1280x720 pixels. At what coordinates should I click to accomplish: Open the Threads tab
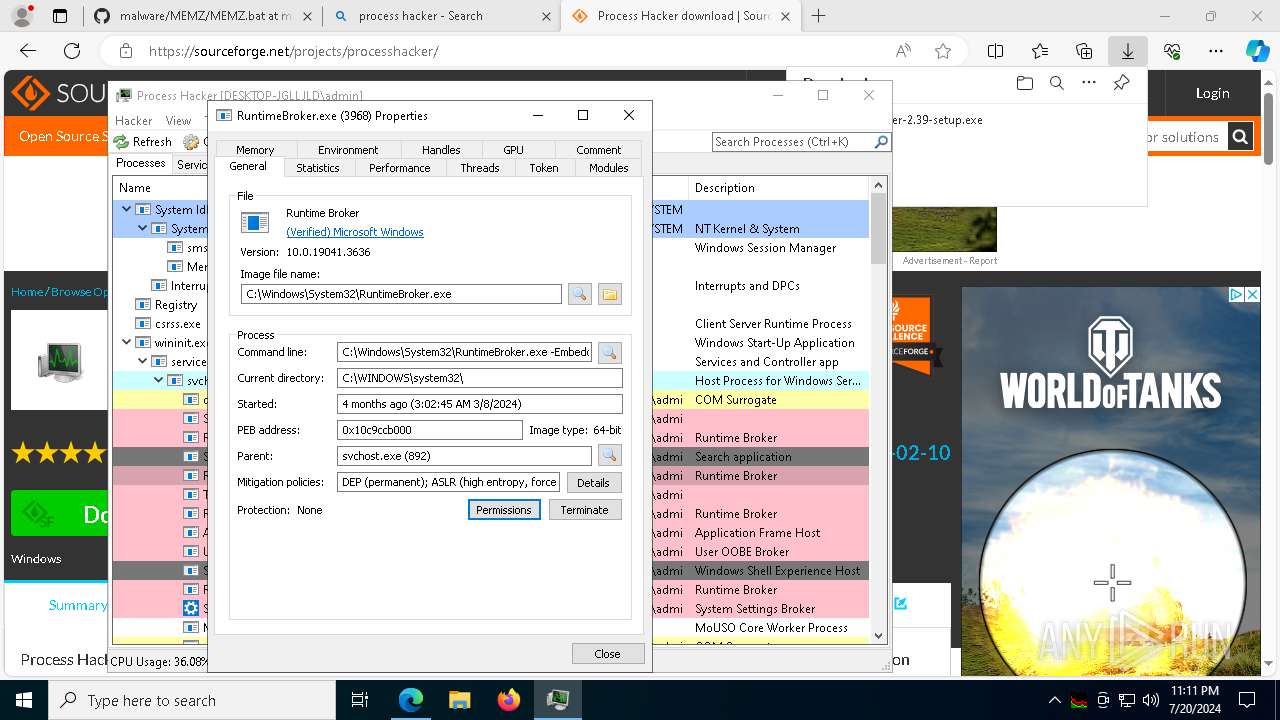point(480,168)
